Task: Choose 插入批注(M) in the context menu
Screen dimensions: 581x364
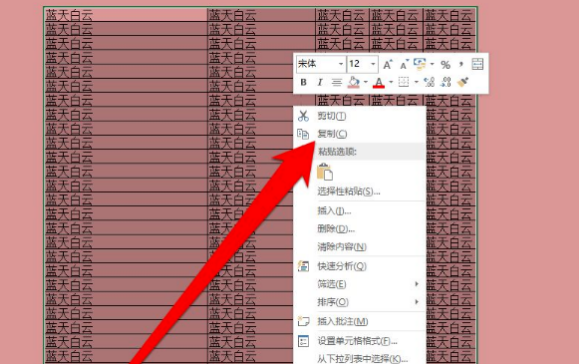Action: click(359, 321)
